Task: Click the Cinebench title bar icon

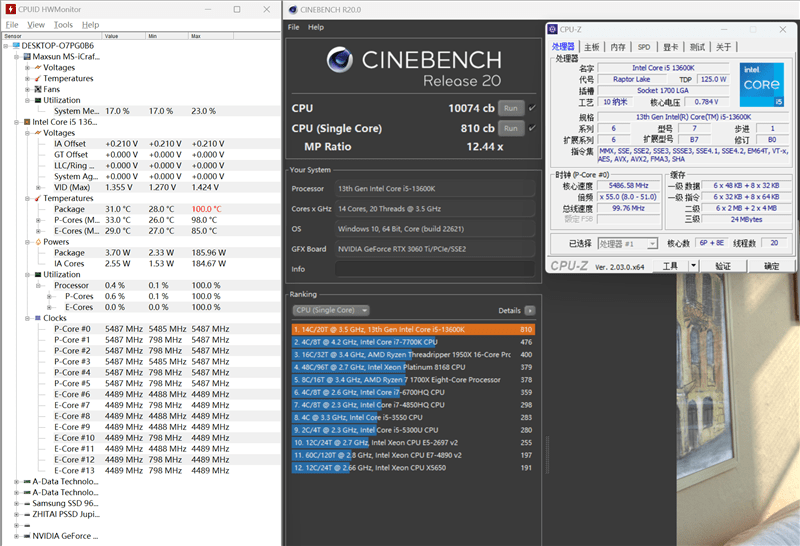Action: (293, 10)
